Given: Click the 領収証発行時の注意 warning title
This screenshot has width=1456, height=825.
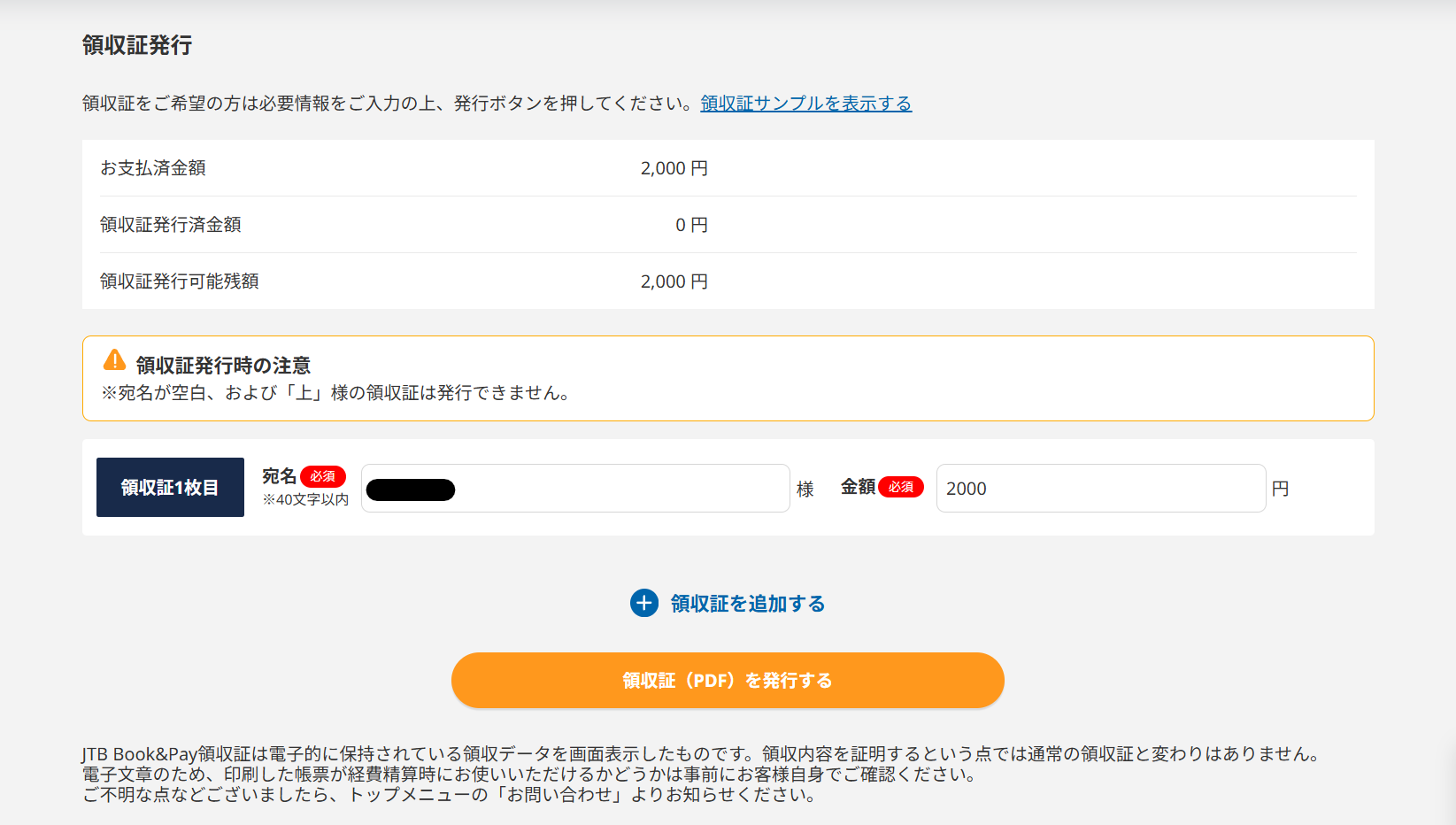Looking at the screenshot, I should pyautogui.click(x=223, y=366).
